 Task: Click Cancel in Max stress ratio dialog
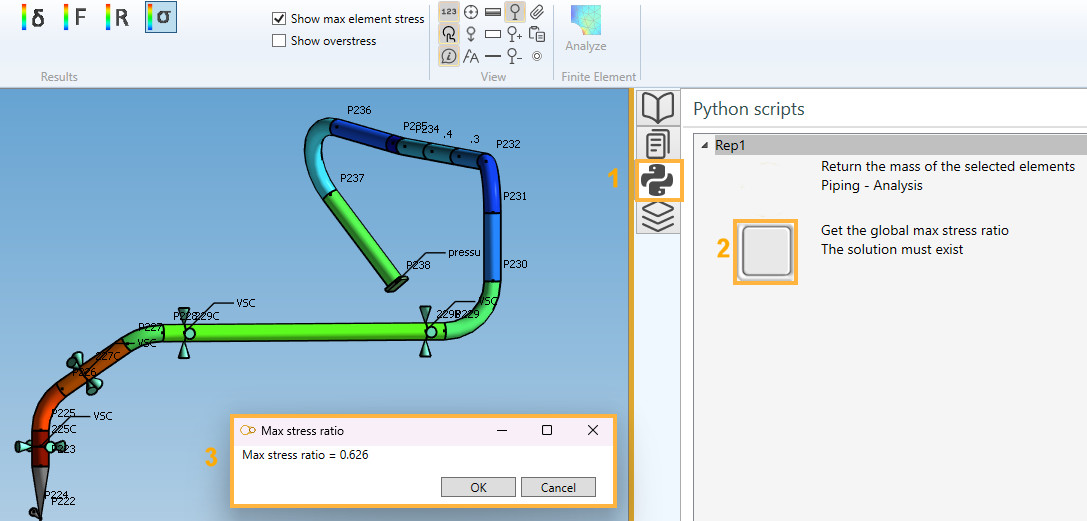pyautogui.click(x=558, y=487)
